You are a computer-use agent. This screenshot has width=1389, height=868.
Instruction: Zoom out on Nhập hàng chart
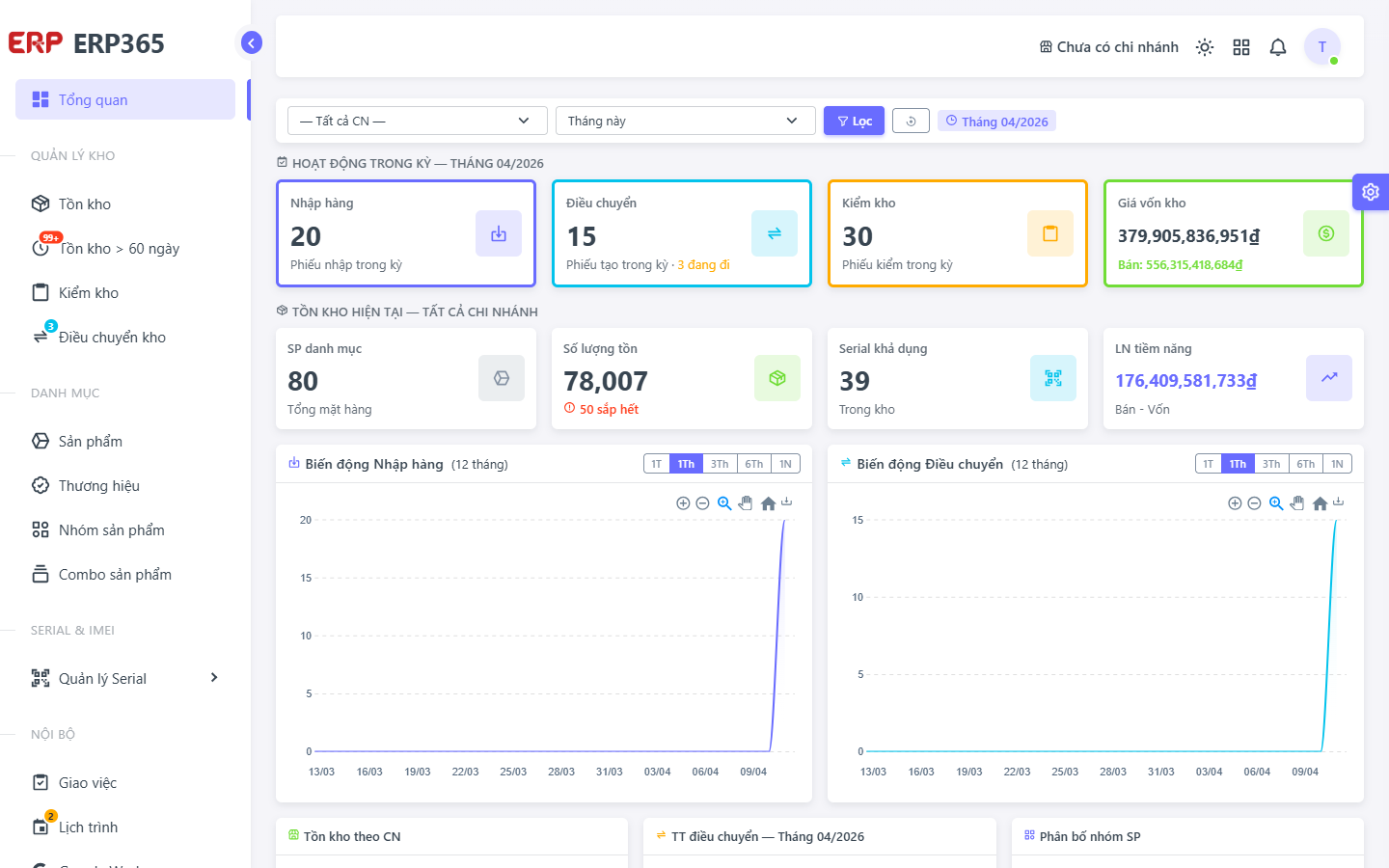coord(702,503)
